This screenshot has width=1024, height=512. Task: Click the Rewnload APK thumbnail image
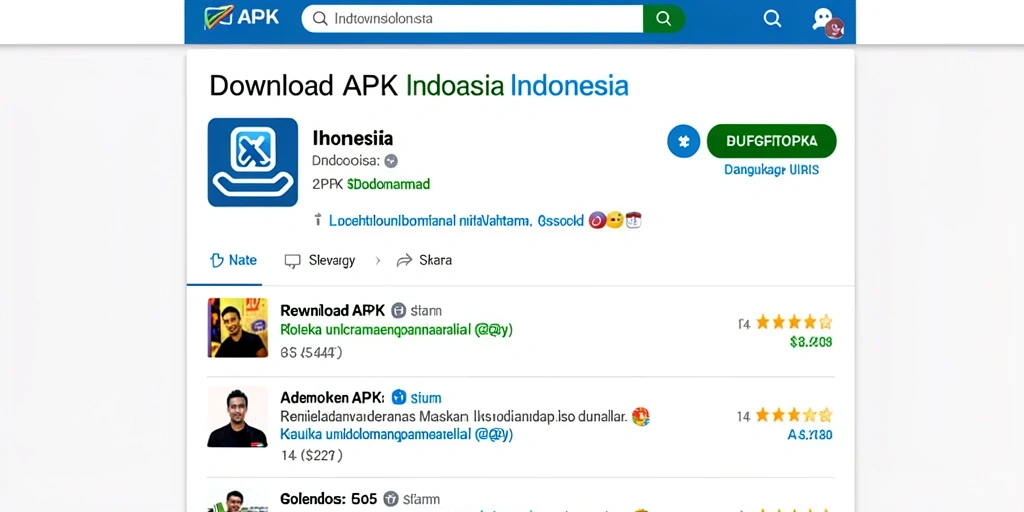coord(238,328)
